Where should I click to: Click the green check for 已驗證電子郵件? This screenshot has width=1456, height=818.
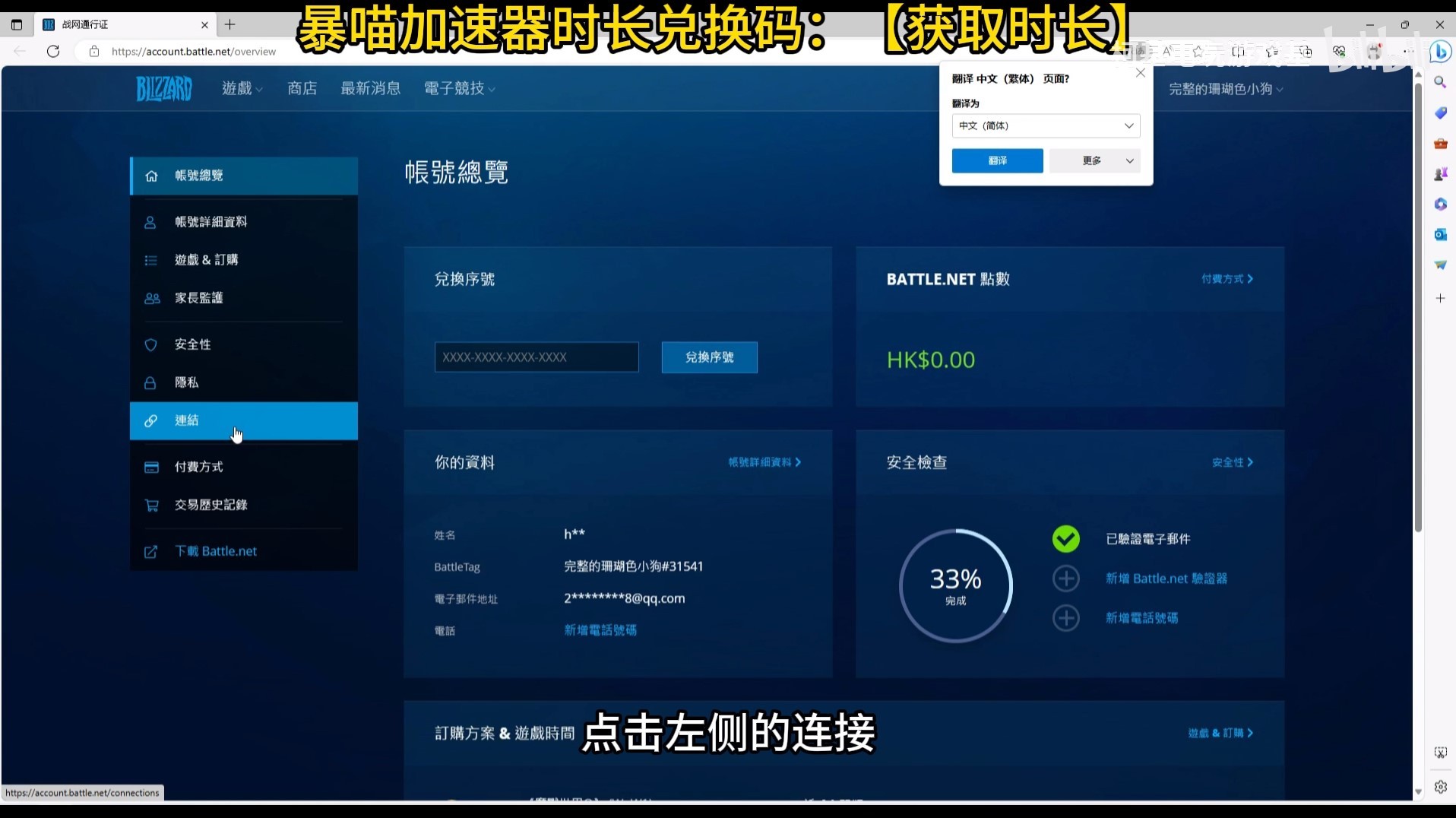click(x=1066, y=539)
